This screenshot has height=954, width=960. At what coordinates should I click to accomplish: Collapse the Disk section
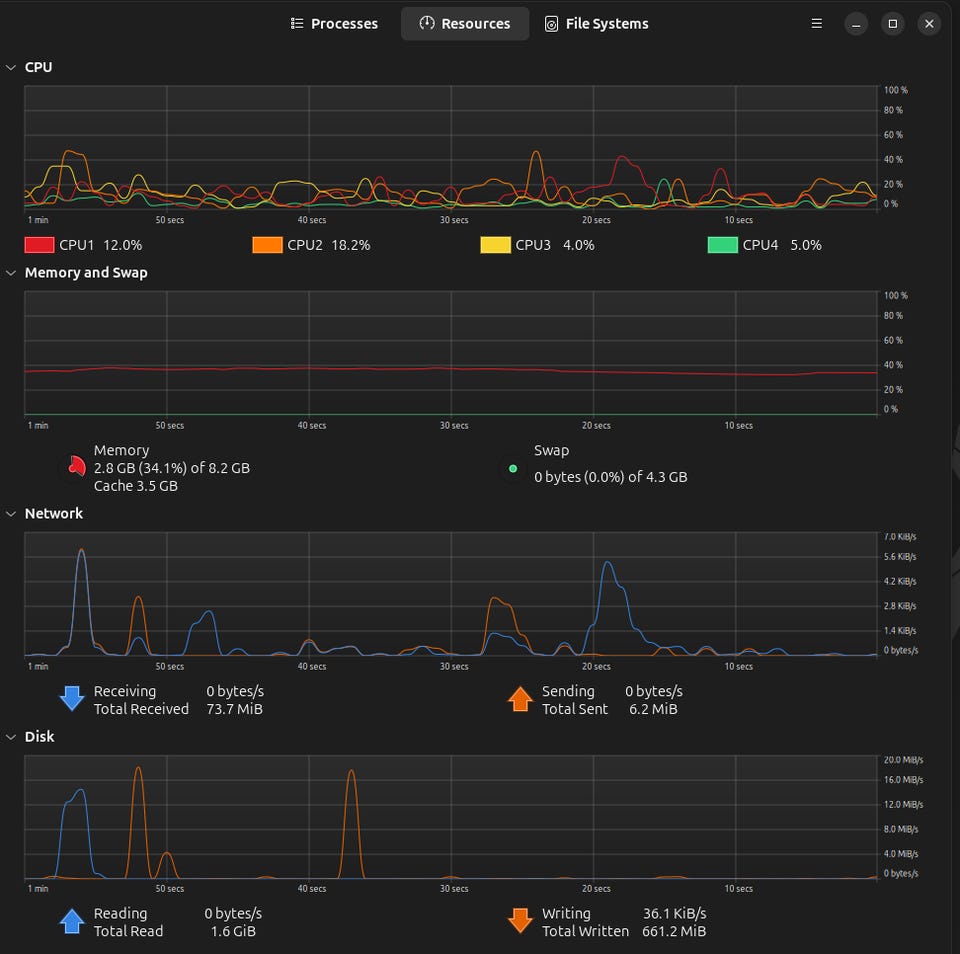click(10, 737)
